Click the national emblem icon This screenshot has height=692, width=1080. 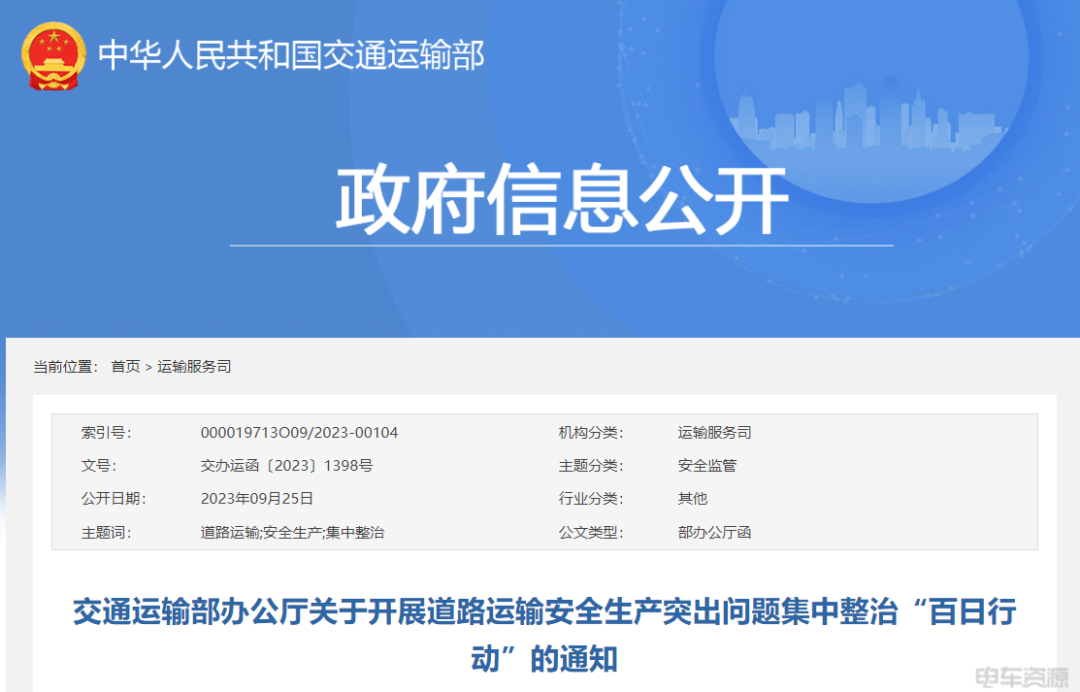coord(53,57)
